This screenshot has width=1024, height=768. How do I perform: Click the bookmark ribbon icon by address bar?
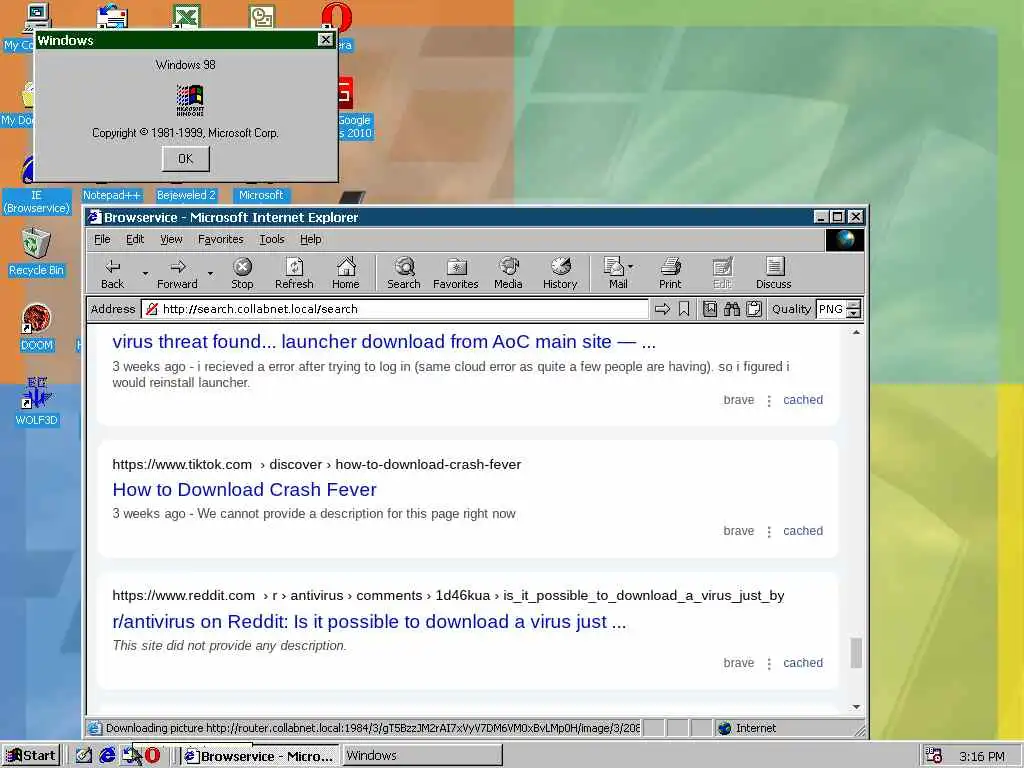[x=684, y=309]
